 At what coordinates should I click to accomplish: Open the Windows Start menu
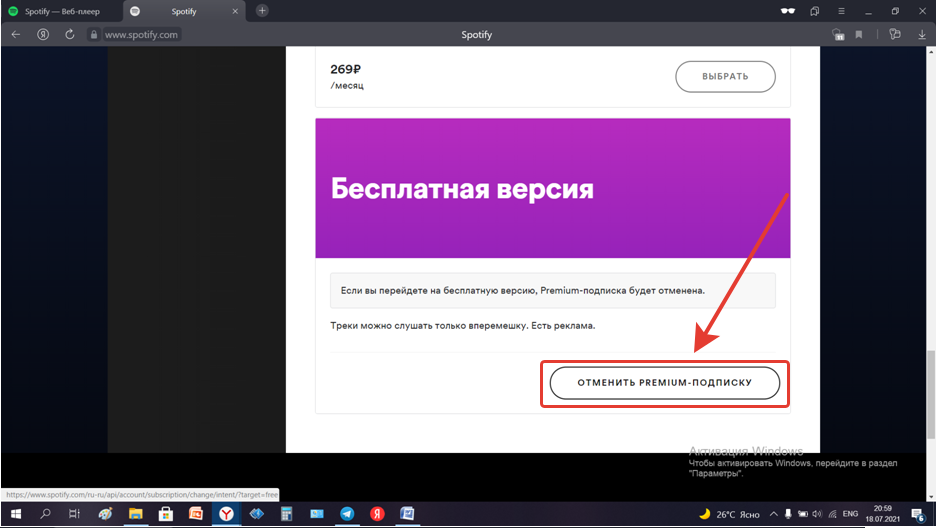tap(15, 513)
